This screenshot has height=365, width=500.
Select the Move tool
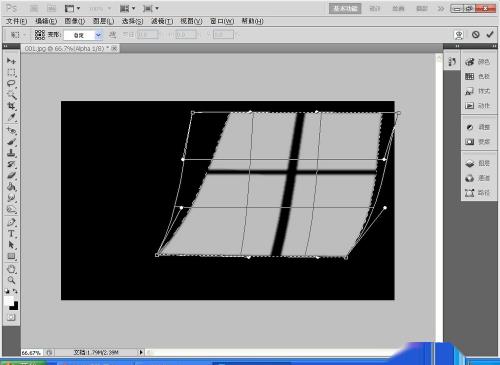11,61
